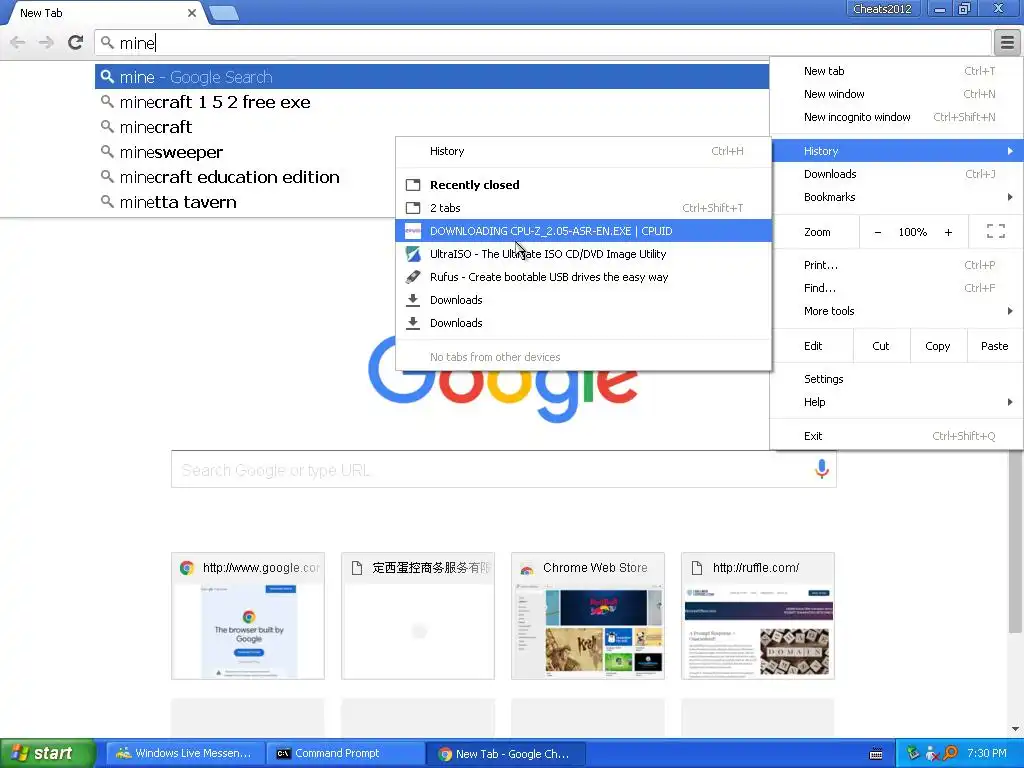Expand the History submenu arrow
This screenshot has width=1024, height=768.
1010,151
